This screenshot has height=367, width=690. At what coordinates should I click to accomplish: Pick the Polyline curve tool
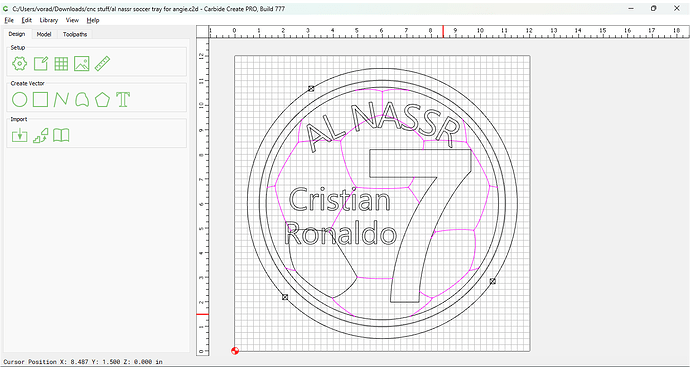[61, 100]
